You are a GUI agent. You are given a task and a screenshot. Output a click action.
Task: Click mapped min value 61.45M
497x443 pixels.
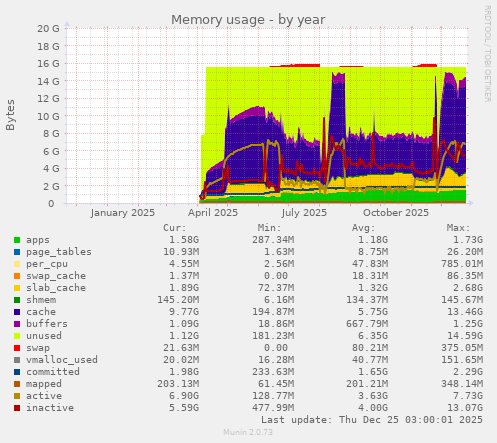coord(276,384)
